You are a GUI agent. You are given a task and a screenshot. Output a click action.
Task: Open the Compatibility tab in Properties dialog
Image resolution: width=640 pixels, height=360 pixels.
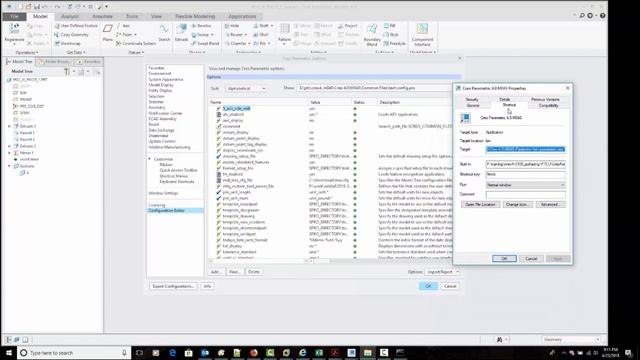click(x=548, y=105)
